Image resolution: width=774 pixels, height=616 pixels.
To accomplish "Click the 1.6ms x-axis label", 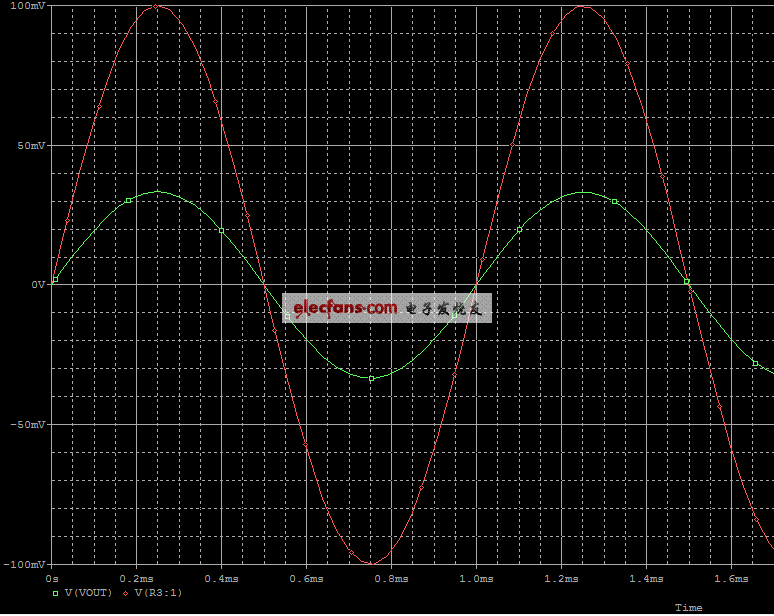I will [732, 578].
